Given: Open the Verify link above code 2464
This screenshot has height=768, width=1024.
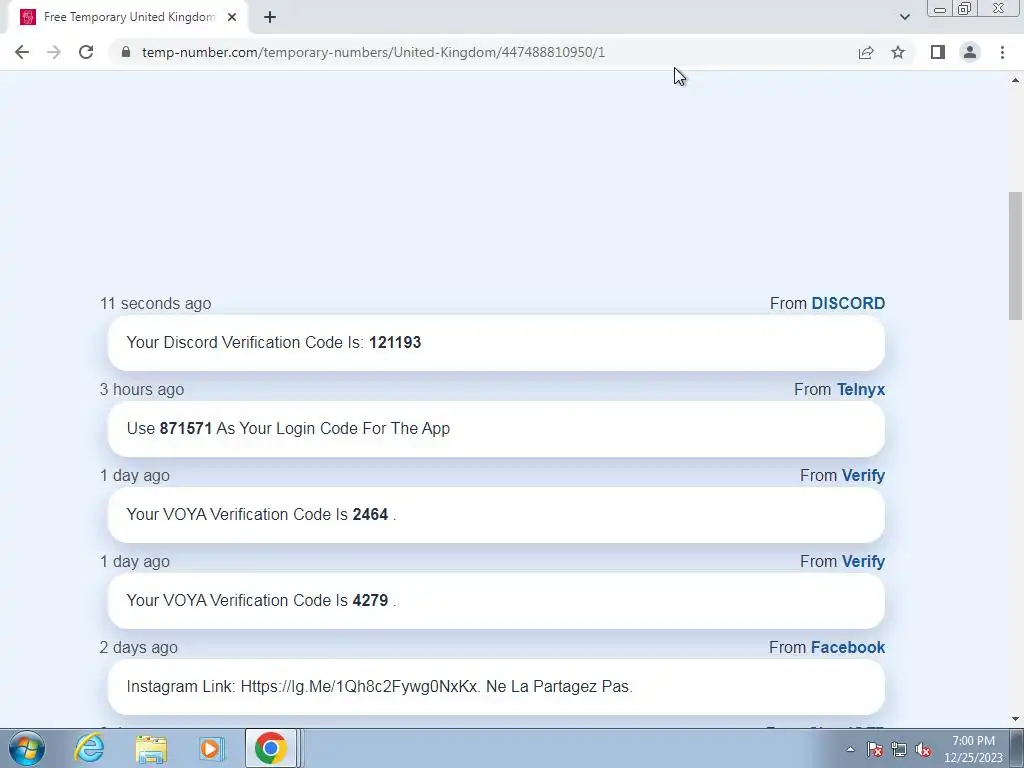Looking at the screenshot, I should 863,475.
